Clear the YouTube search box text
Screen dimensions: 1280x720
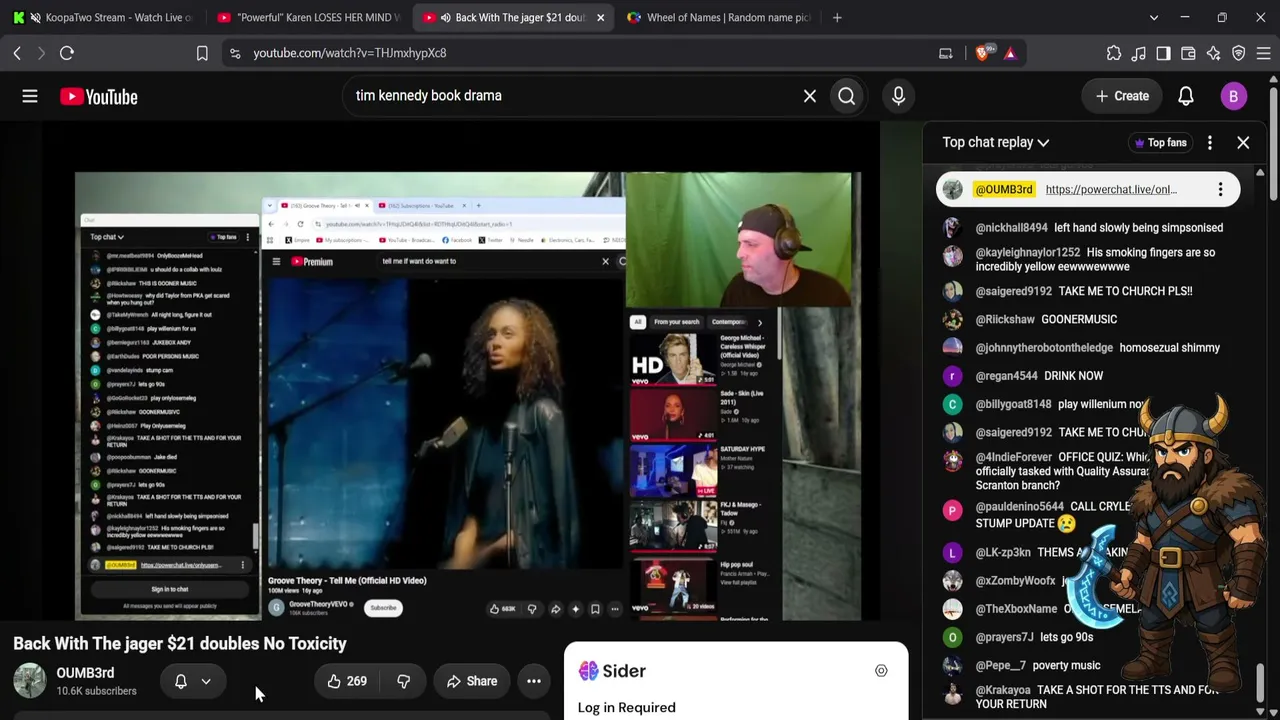[x=810, y=96]
